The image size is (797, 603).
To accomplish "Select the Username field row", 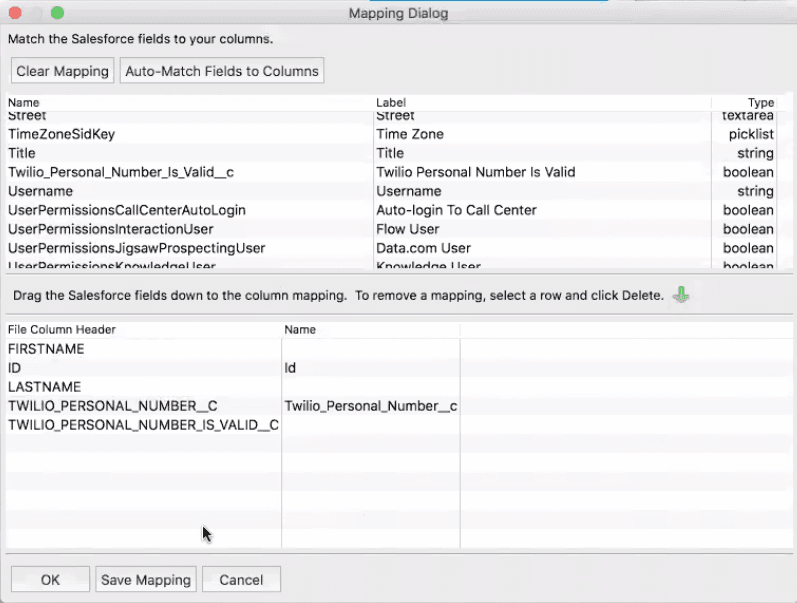I will tap(41, 191).
